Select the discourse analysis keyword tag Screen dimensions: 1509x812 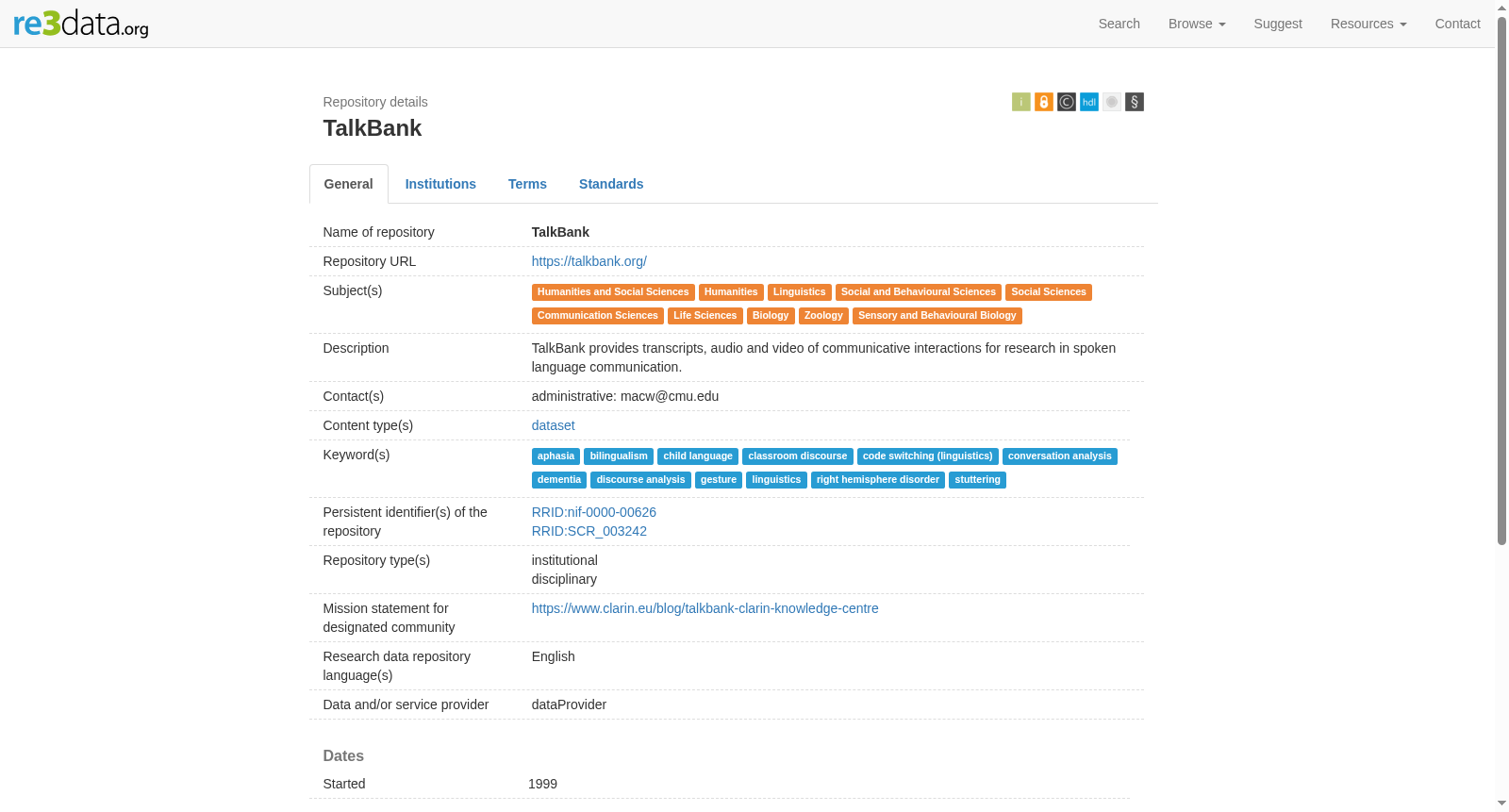click(641, 480)
